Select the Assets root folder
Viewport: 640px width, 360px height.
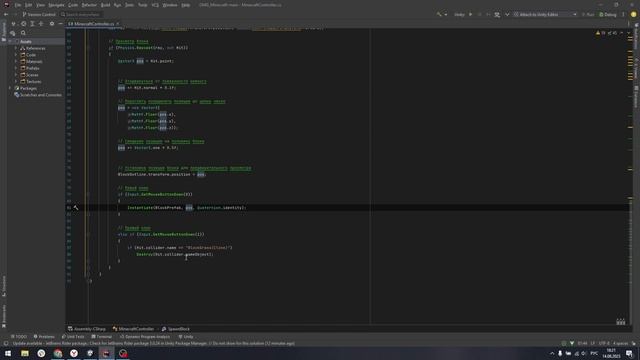(25, 42)
